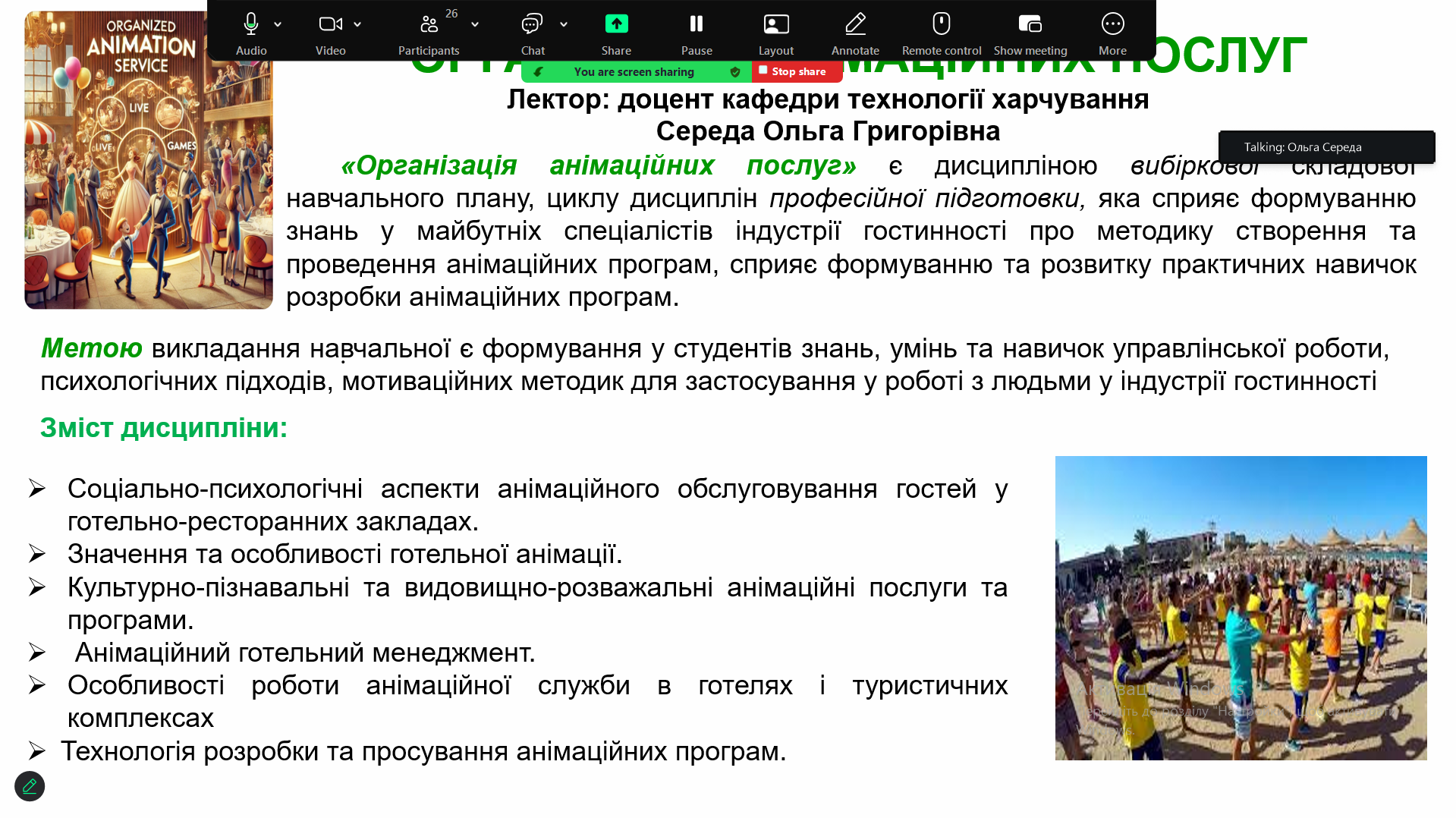
Task: Open the Participants panel
Action: [429, 25]
